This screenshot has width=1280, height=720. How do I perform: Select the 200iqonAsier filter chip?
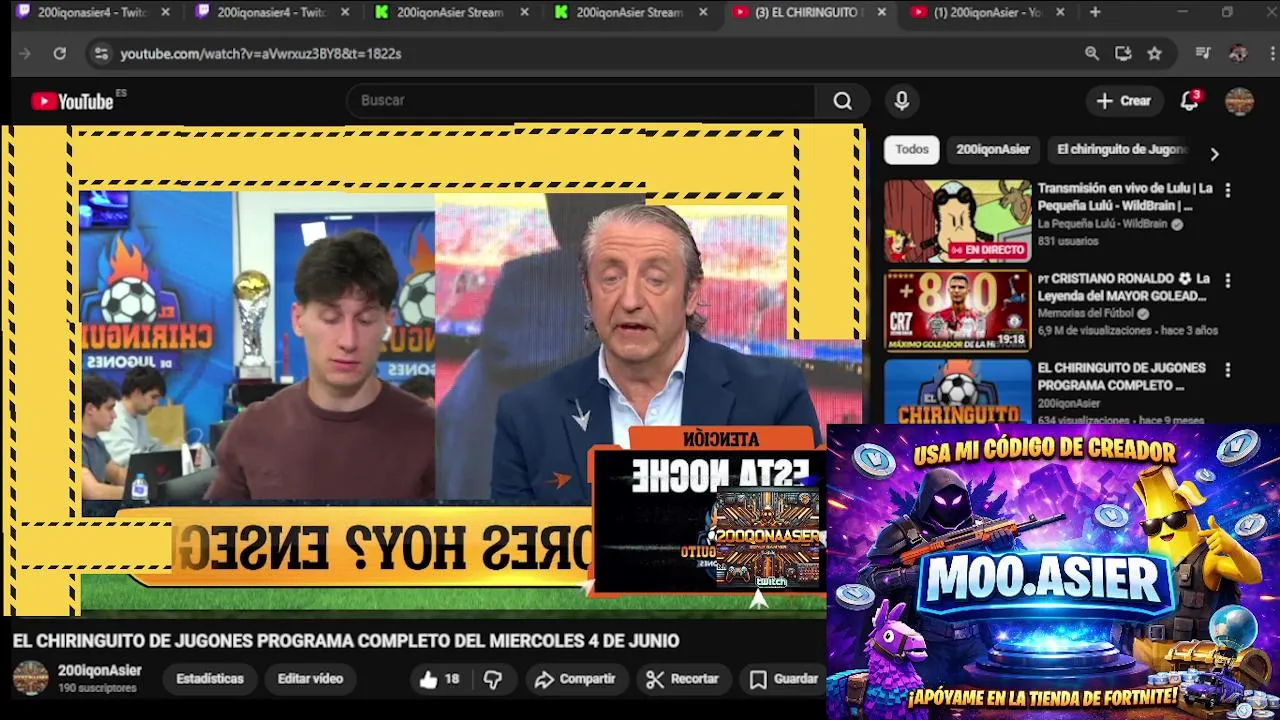[x=993, y=149]
